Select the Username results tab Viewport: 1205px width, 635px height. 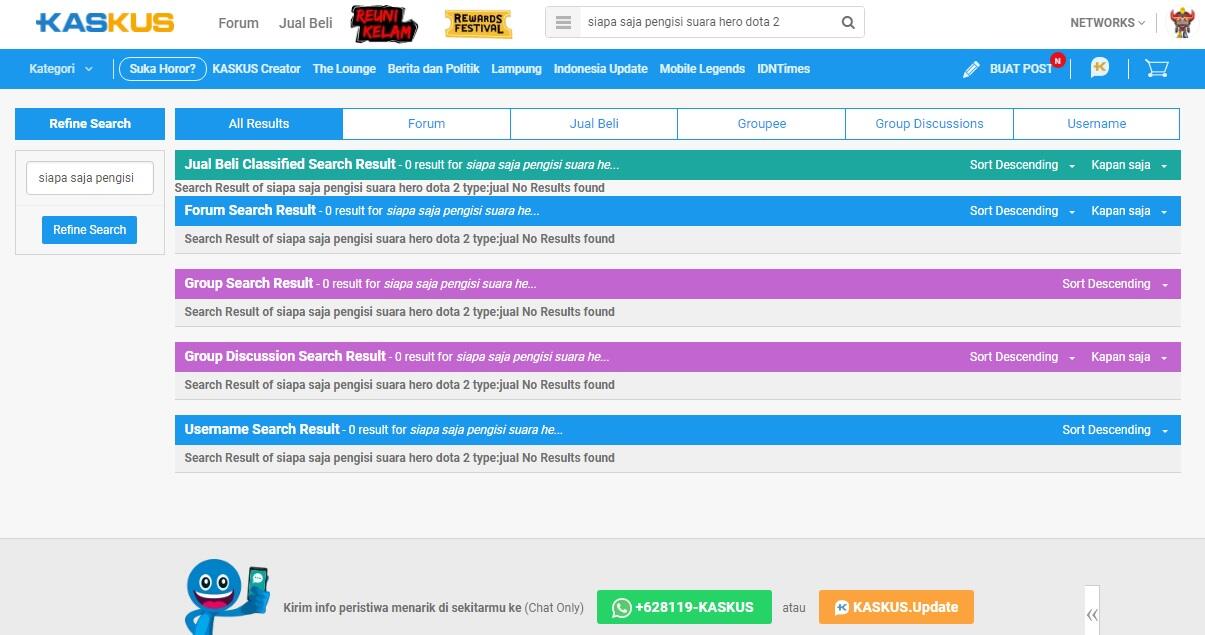click(x=1096, y=124)
